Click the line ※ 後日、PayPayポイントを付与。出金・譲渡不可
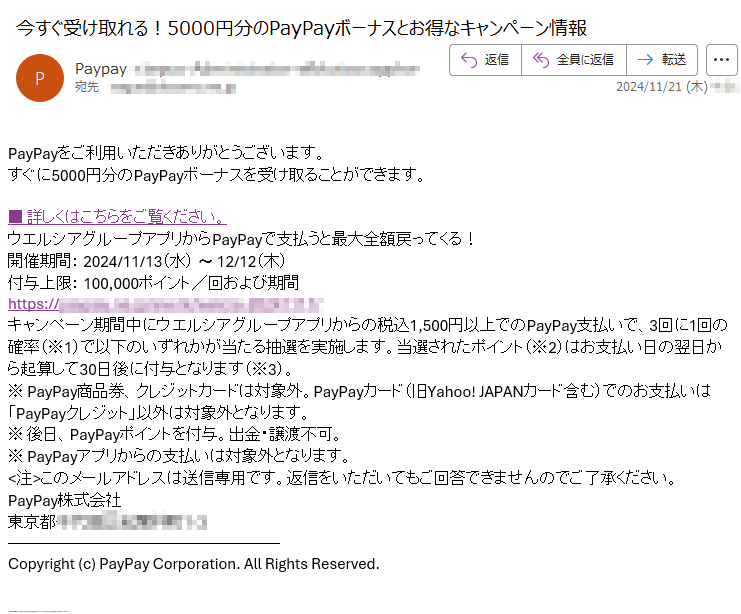The image size is (741, 614). (x=175, y=434)
